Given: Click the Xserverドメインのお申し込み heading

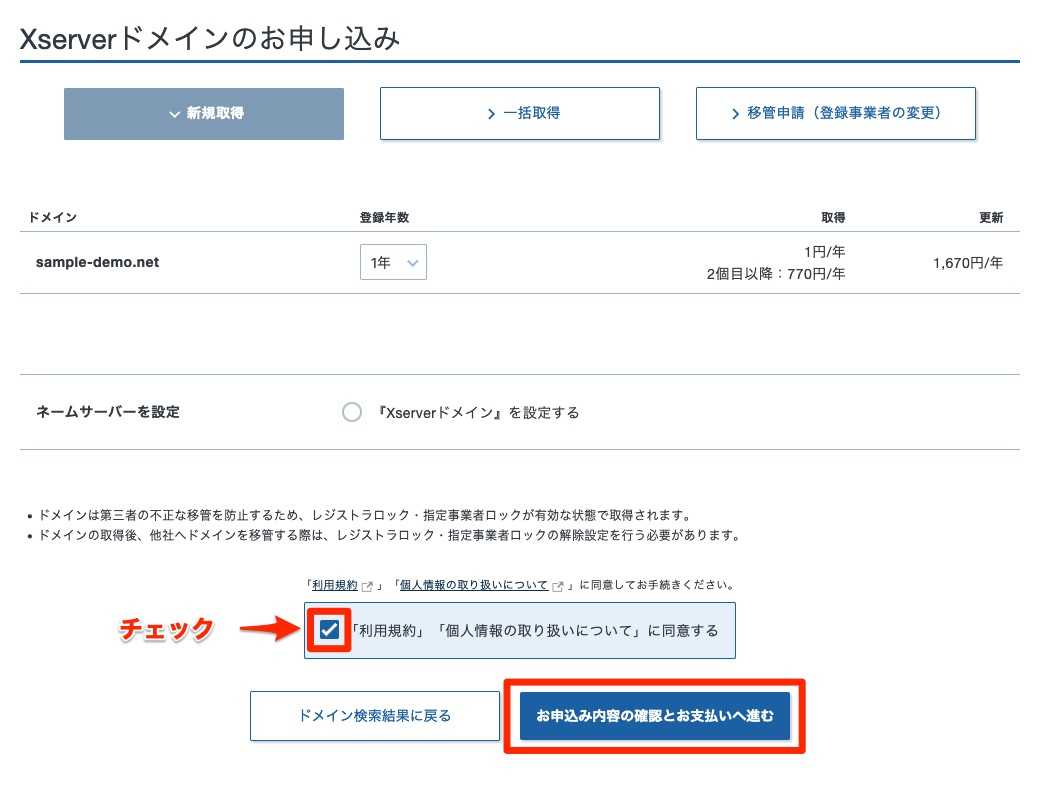Looking at the screenshot, I should point(210,39).
